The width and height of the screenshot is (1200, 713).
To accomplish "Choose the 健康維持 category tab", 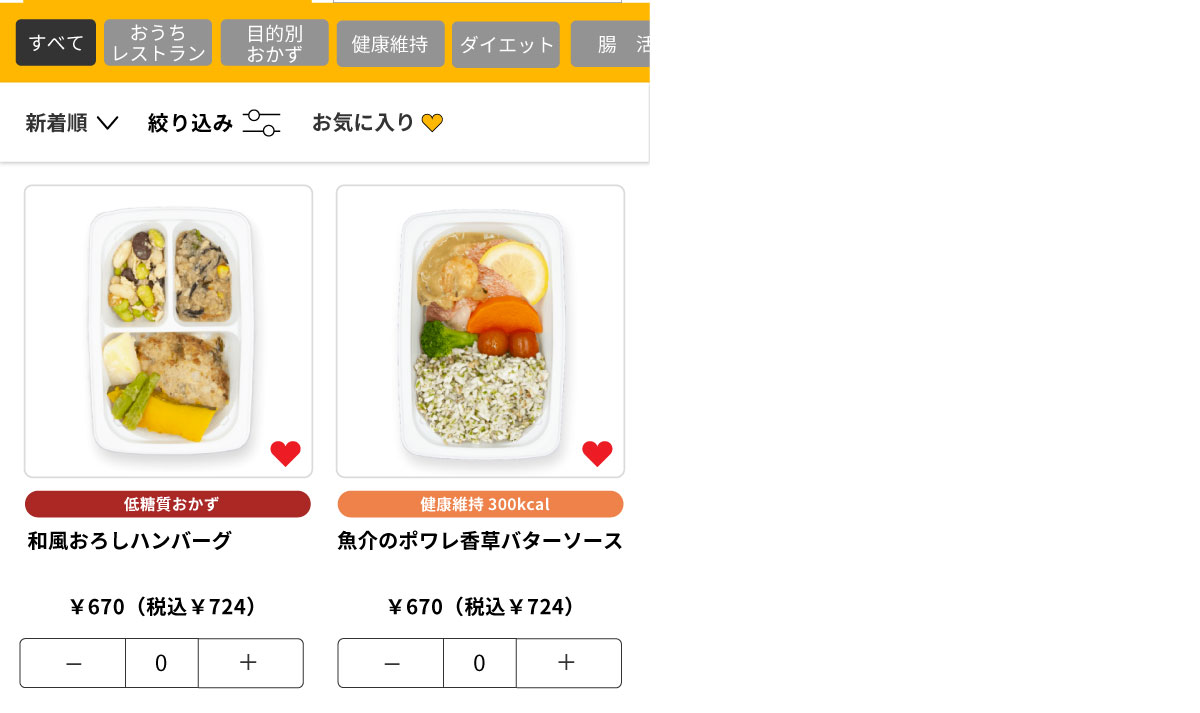I will (390, 44).
